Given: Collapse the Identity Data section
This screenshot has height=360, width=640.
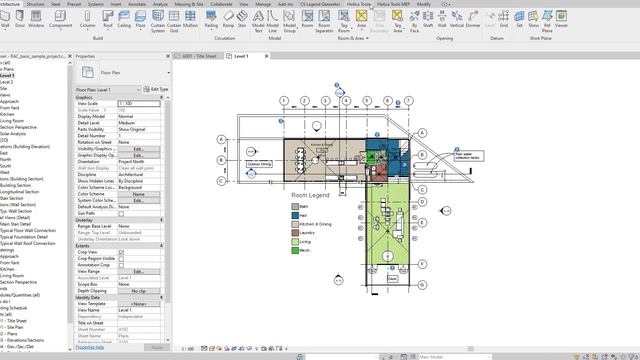Looking at the screenshot, I should pyautogui.click(x=162, y=298).
